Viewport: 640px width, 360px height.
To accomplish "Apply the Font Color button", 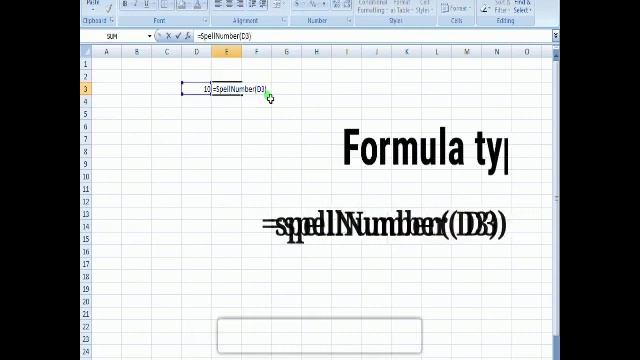I will (x=198, y=4).
